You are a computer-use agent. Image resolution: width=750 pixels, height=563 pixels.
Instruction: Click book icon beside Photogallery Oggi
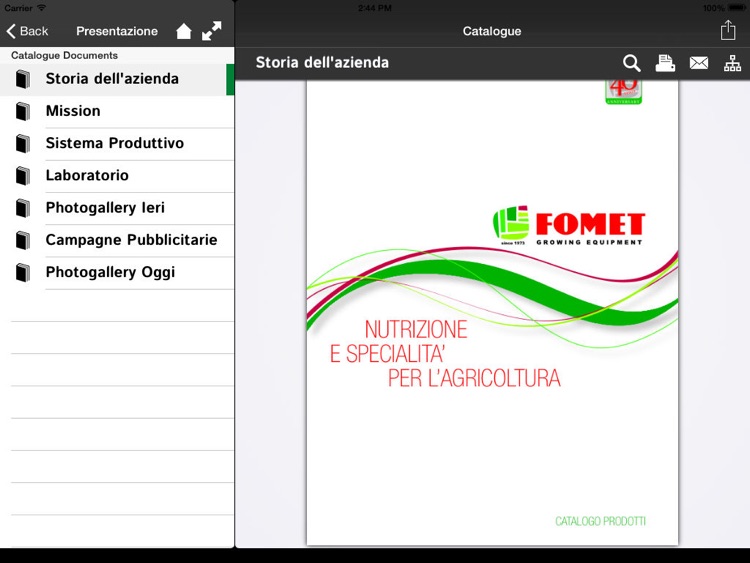point(22,273)
